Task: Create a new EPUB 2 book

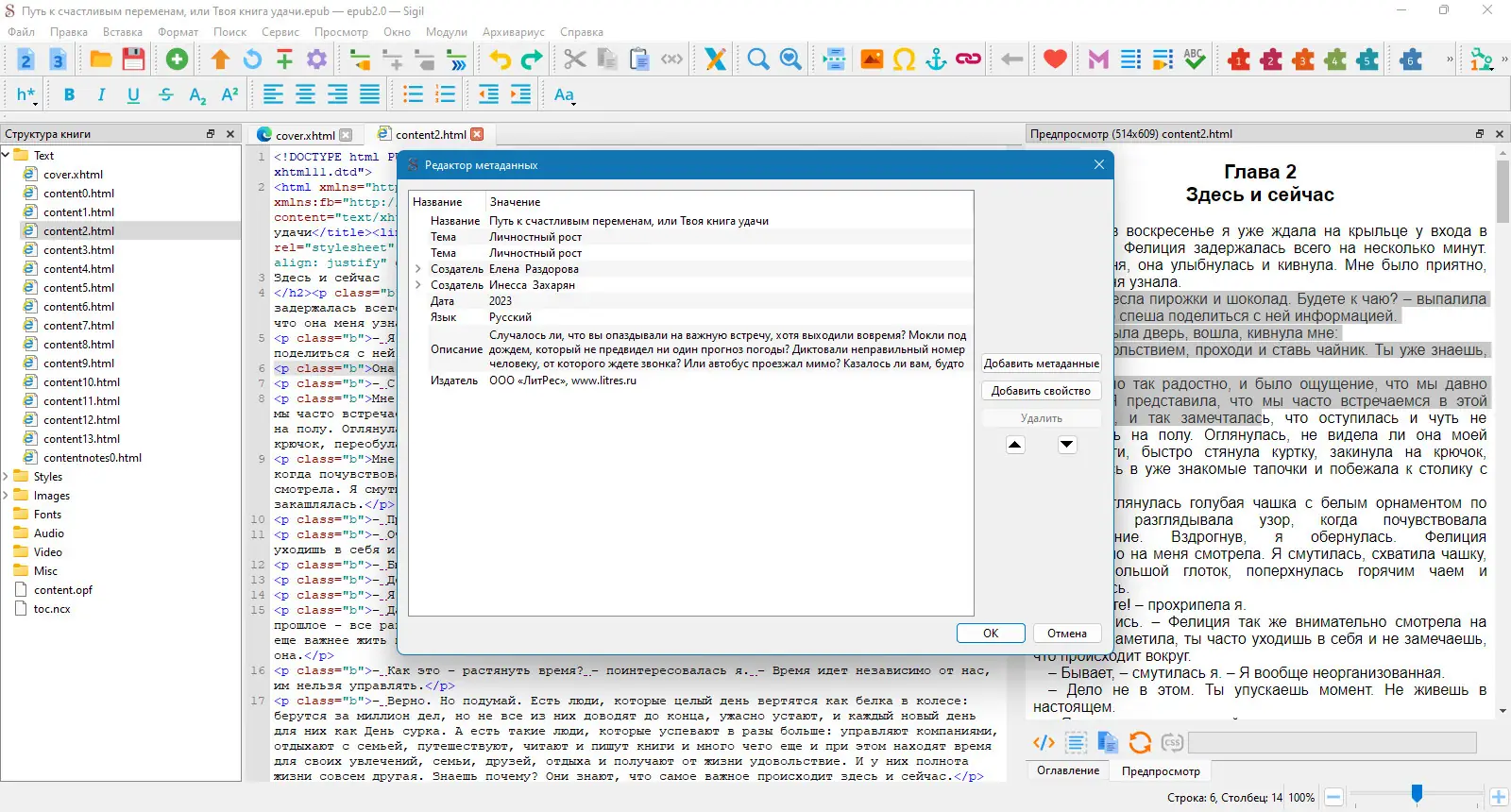Action: click(x=26, y=59)
